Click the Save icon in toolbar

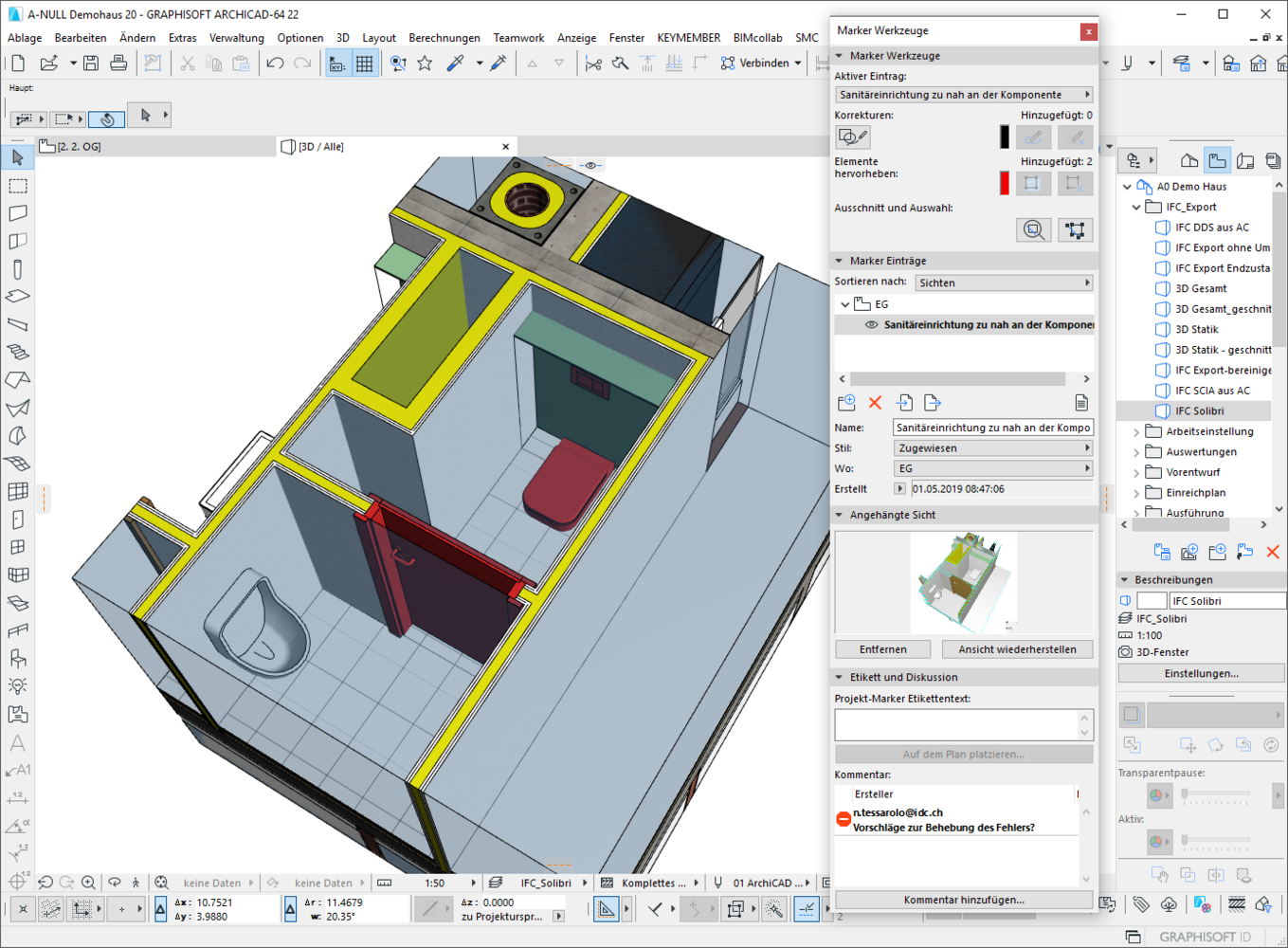coord(91,64)
